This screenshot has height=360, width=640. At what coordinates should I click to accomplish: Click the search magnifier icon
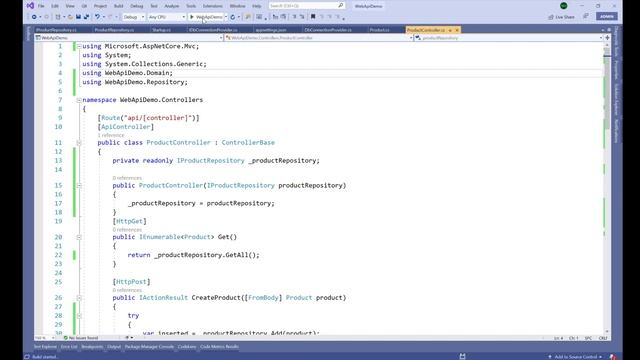341,6
